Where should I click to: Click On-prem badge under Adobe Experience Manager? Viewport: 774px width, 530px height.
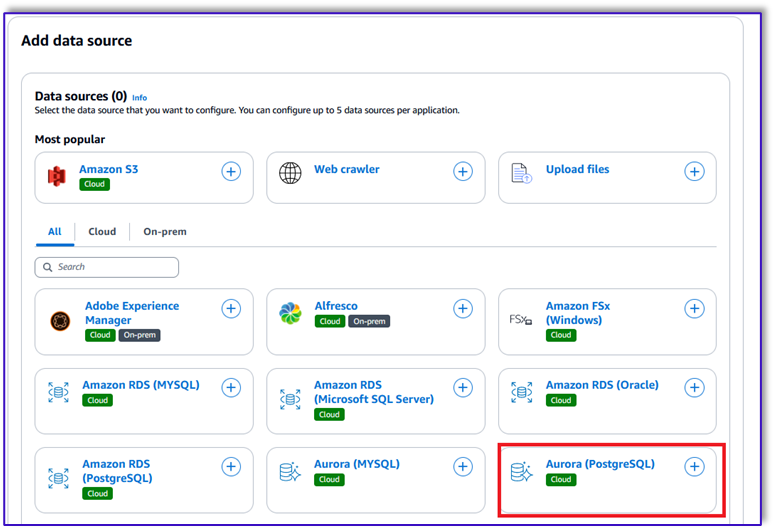click(139, 335)
